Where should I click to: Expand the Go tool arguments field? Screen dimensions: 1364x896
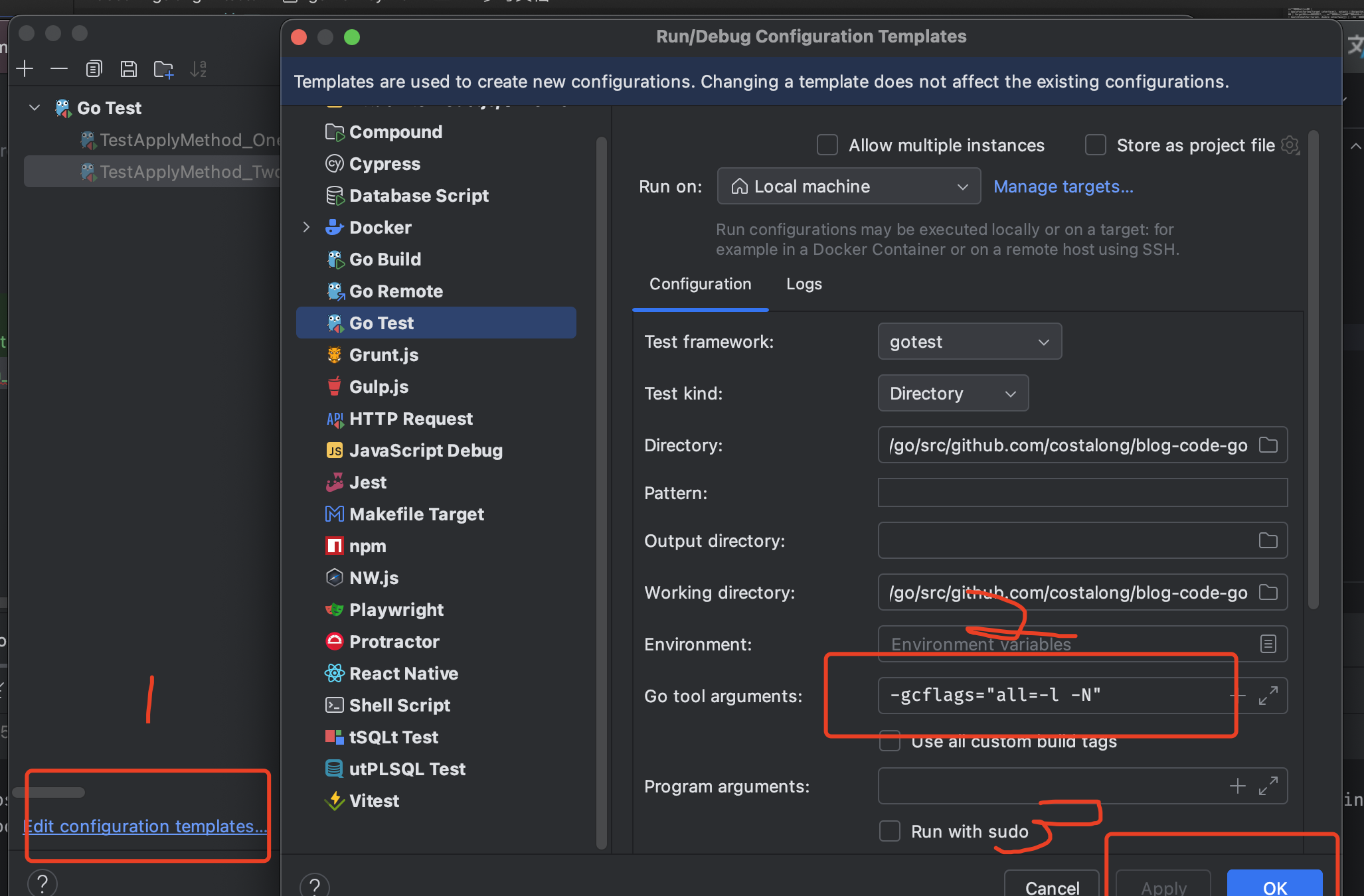[x=1268, y=696]
